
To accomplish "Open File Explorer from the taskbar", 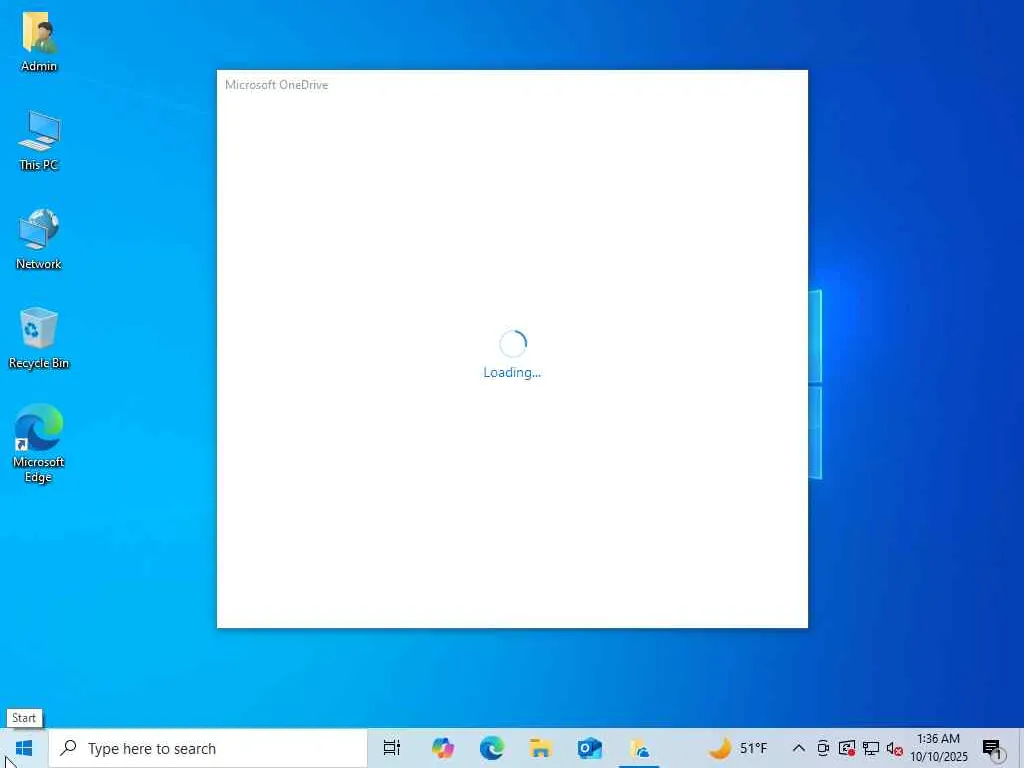I will point(541,748).
